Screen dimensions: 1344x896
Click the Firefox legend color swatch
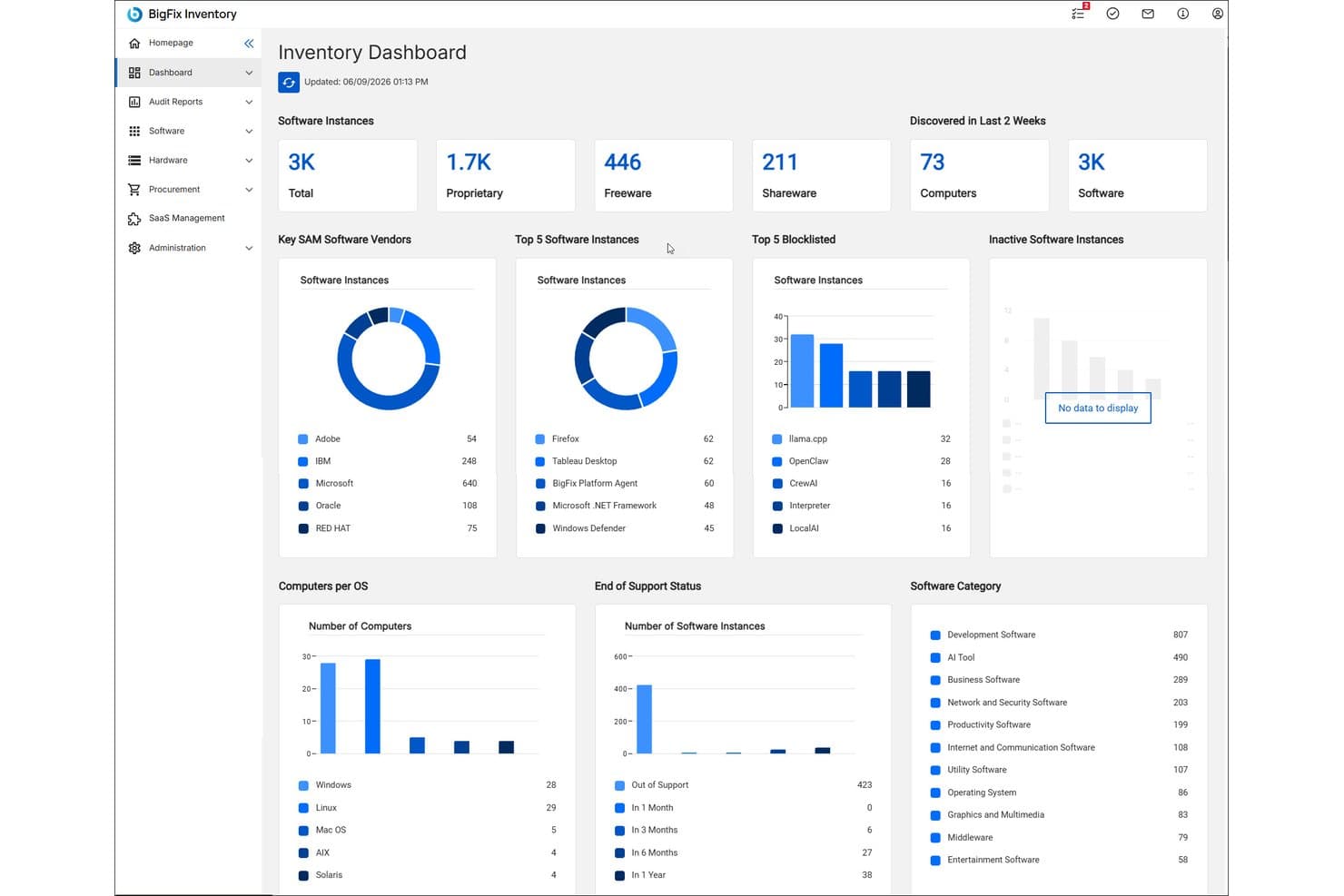click(x=540, y=439)
